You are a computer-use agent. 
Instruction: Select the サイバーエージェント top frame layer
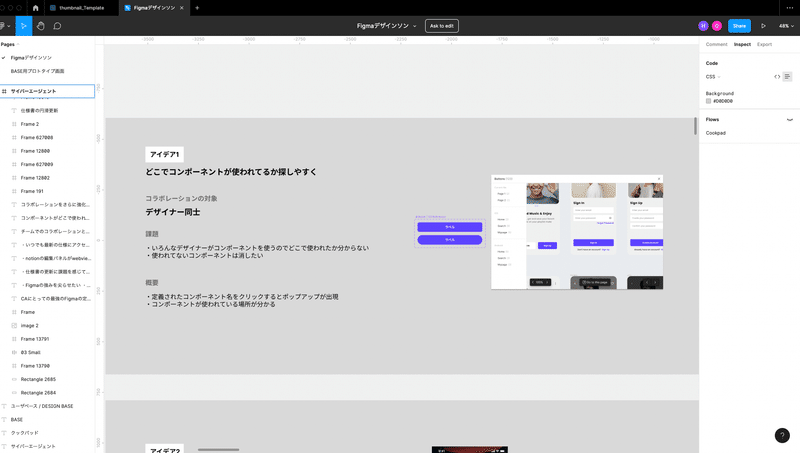pos(47,91)
